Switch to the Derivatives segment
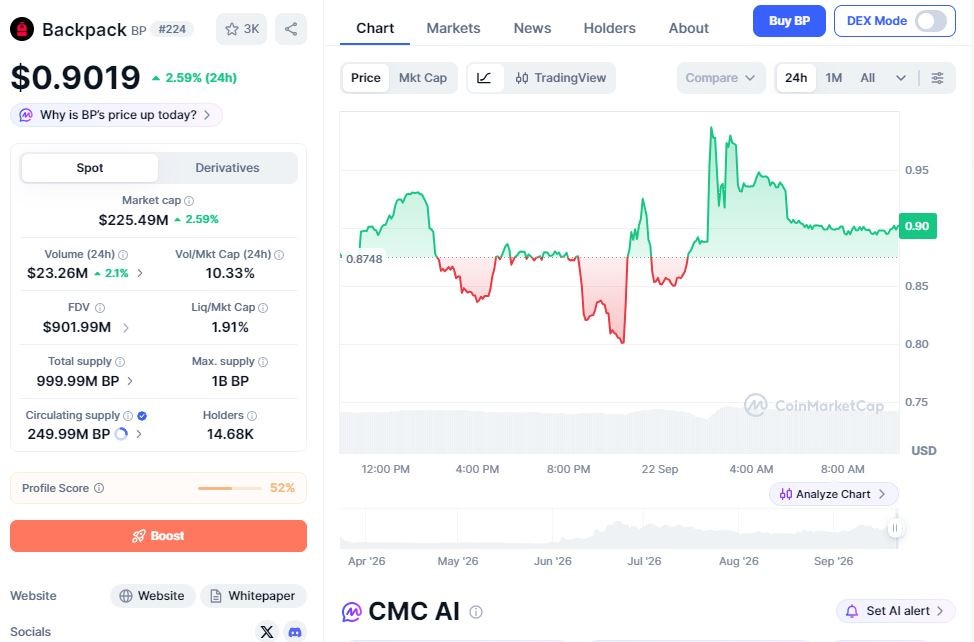 click(x=227, y=168)
